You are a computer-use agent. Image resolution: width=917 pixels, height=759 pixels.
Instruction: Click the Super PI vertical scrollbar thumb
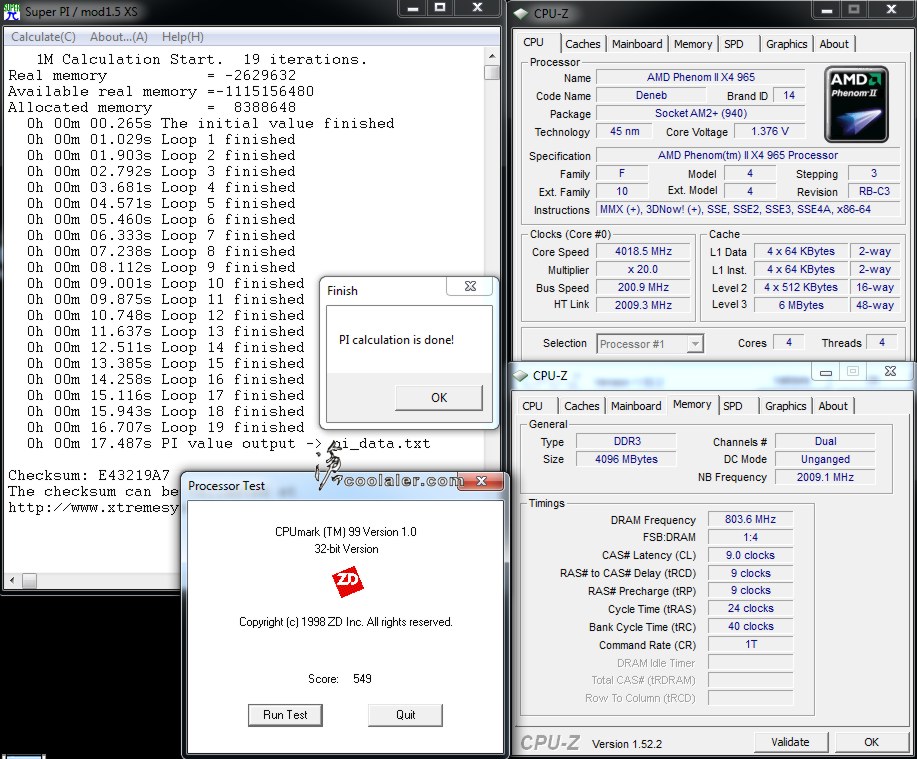click(492, 72)
